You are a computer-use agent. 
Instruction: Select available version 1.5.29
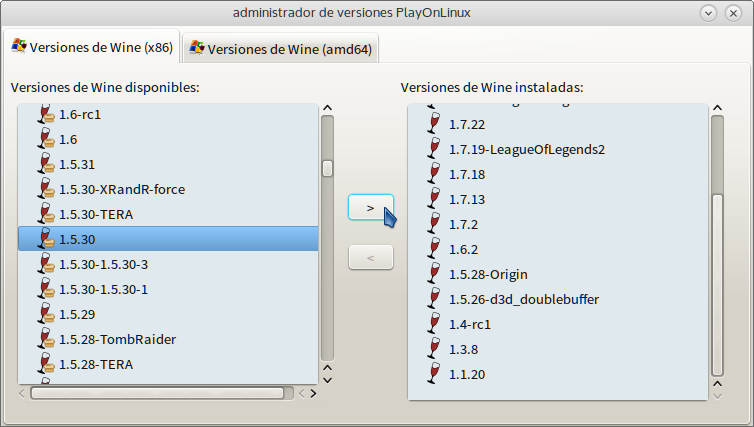point(76,314)
